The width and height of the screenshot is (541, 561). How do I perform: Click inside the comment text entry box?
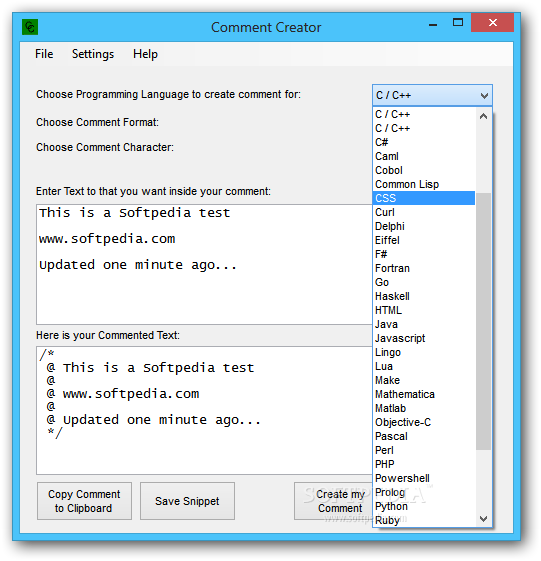204,264
